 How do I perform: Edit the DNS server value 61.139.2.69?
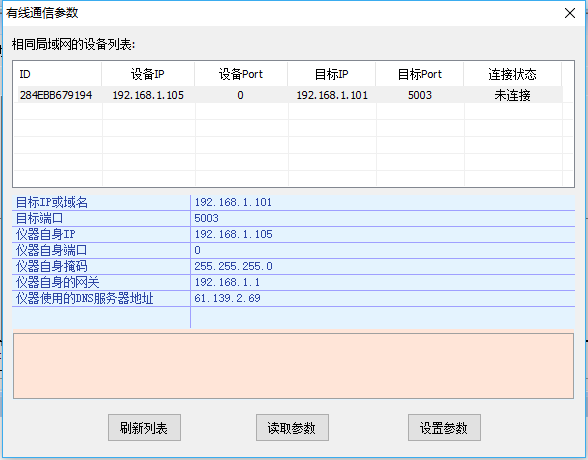tap(383, 298)
